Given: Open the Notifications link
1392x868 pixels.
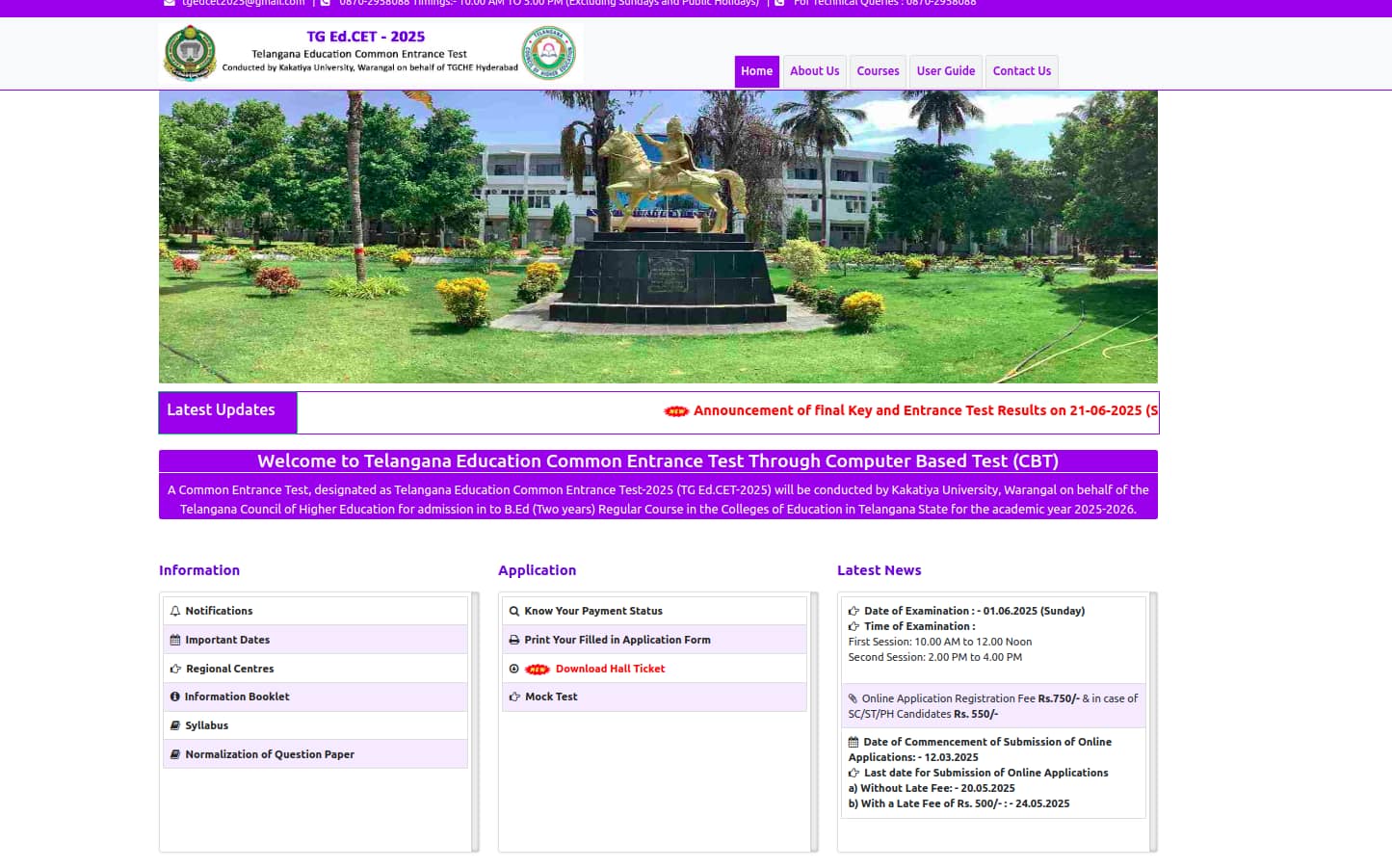Looking at the screenshot, I should coord(219,611).
